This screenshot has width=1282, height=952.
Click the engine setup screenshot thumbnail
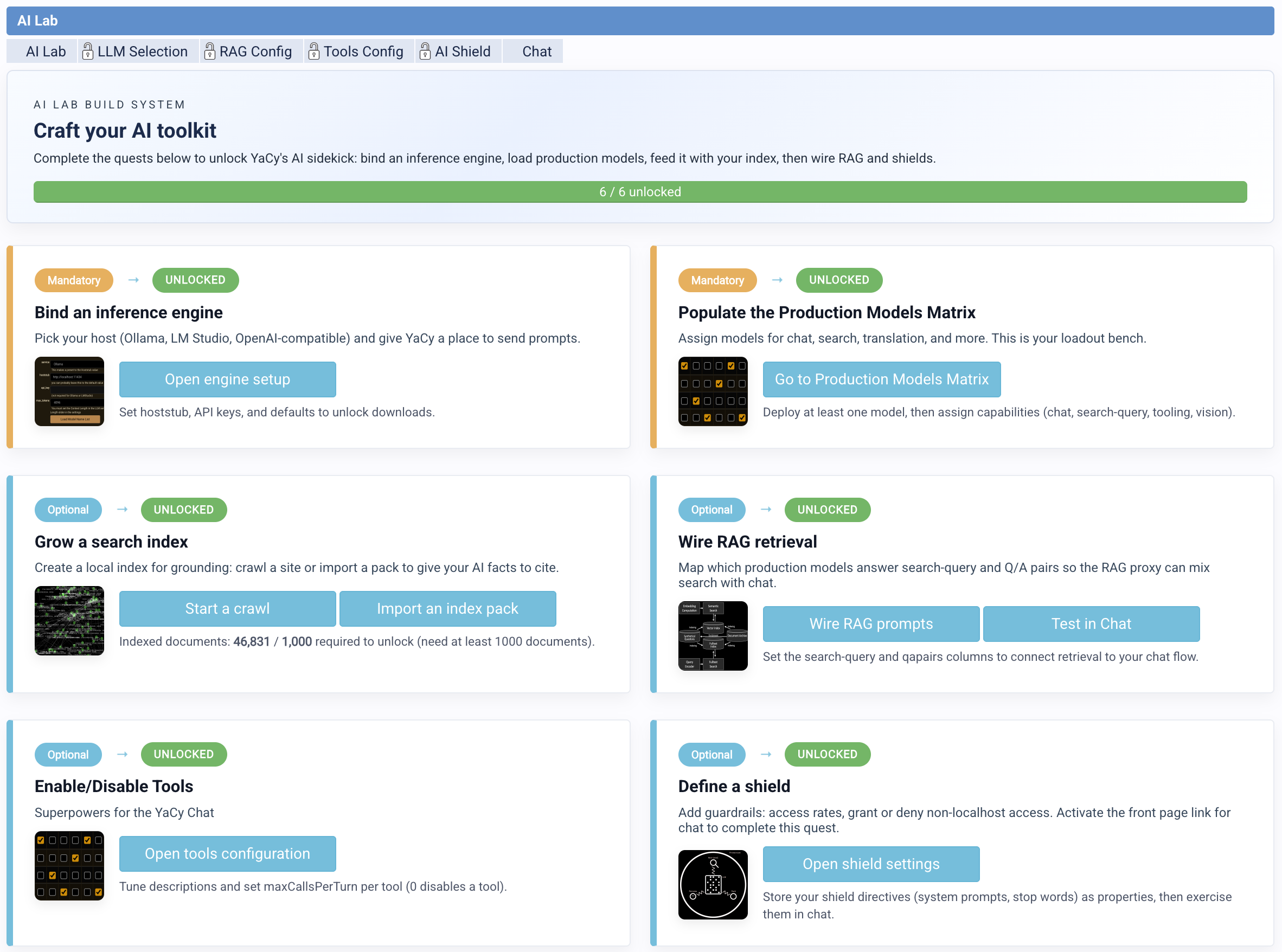[x=69, y=391]
